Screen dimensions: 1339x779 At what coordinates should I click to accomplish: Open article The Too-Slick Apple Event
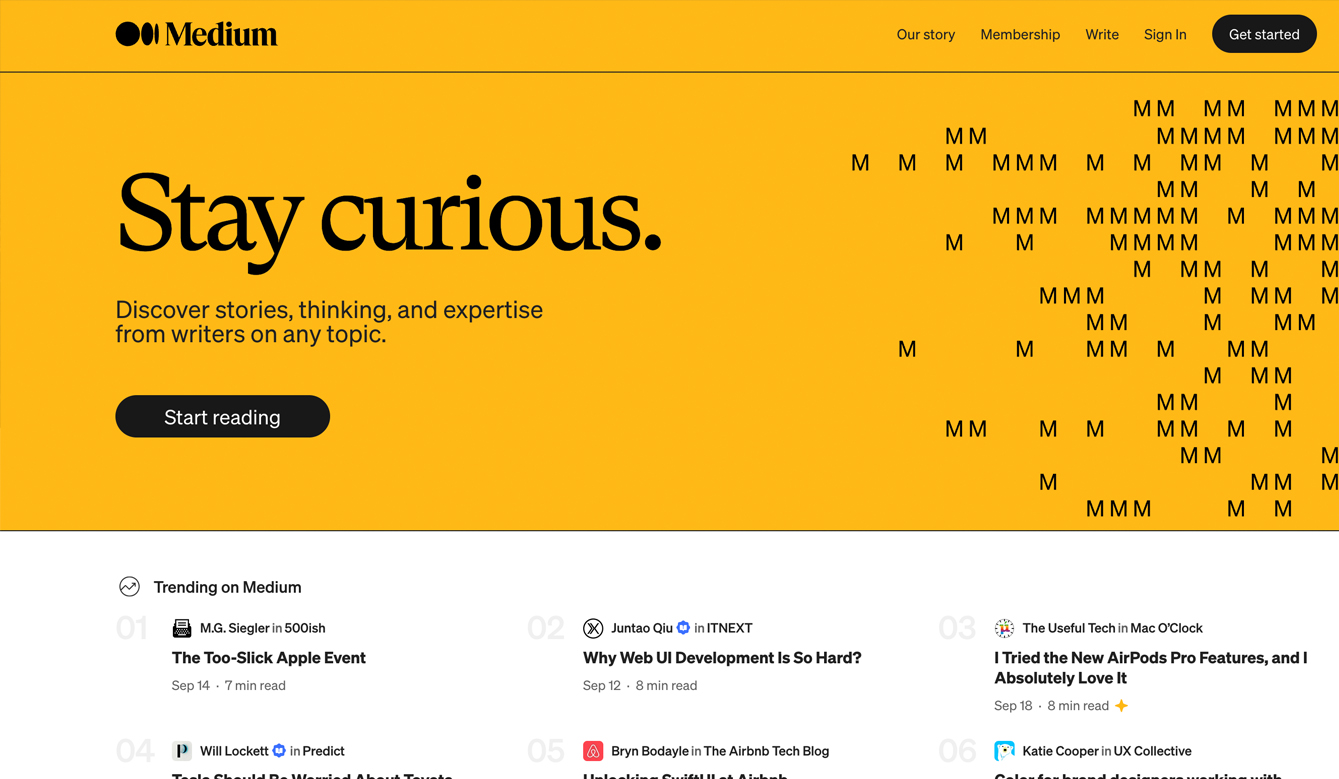[269, 658]
